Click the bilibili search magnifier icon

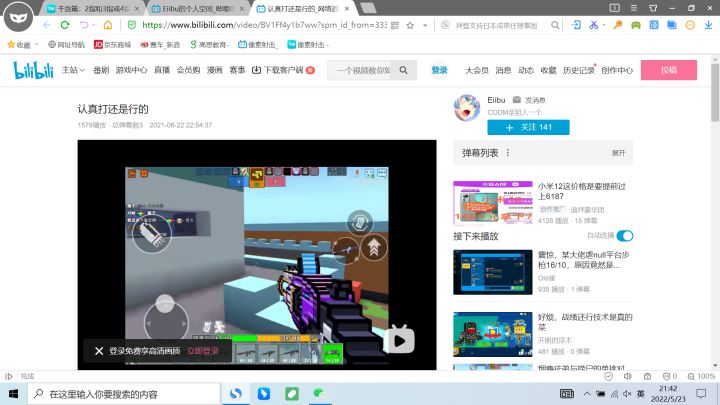(403, 70)
